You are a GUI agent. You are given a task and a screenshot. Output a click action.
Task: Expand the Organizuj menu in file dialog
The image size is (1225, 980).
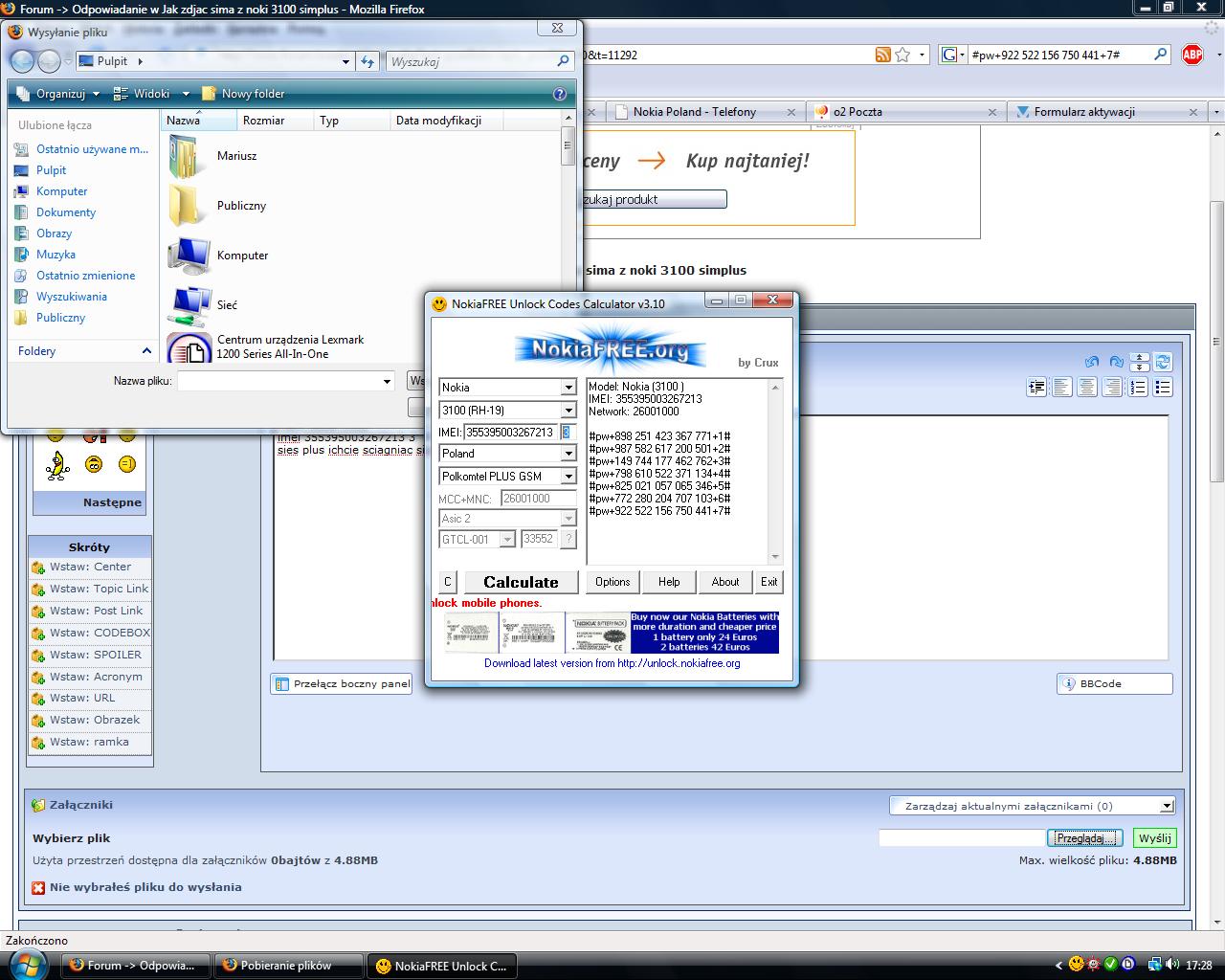pyautogui.click(x=57, y=94)
